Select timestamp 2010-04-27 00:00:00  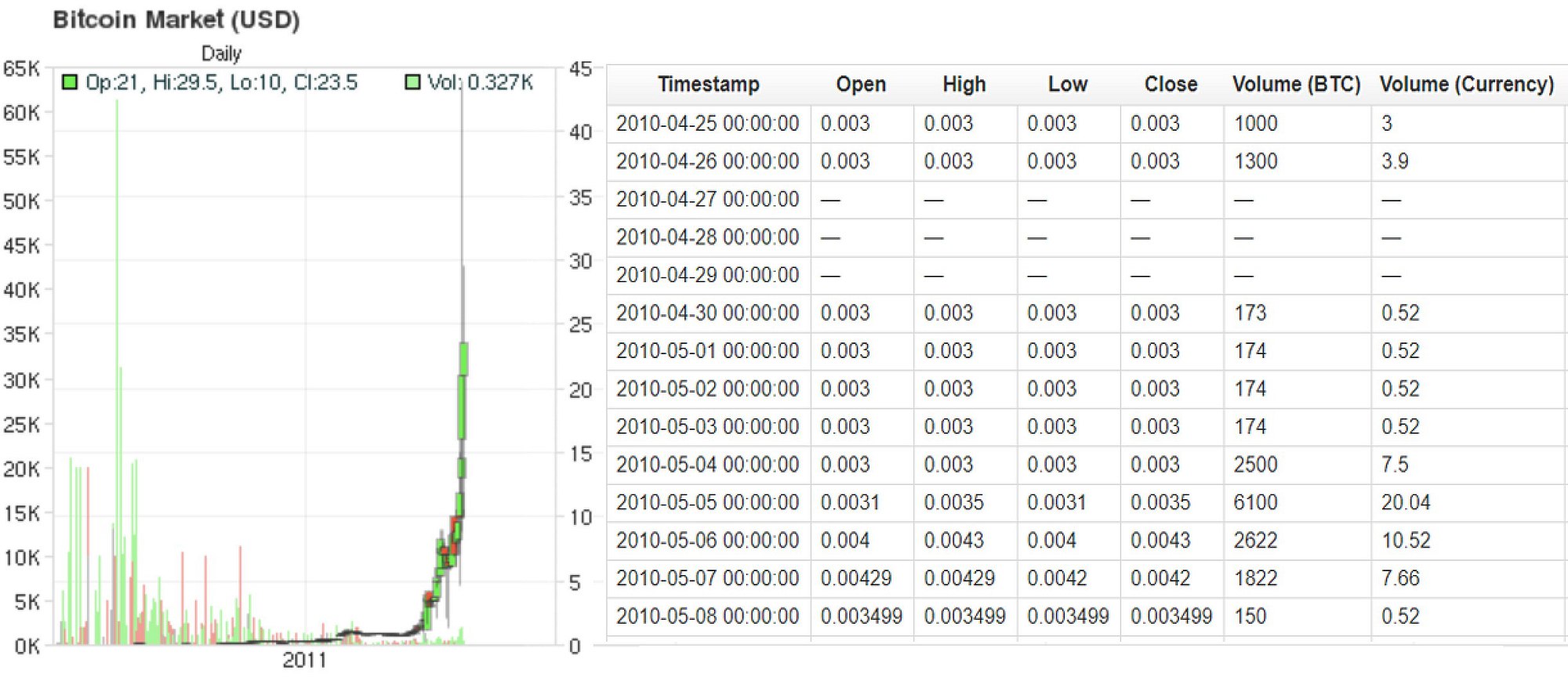tap(708, 200)
